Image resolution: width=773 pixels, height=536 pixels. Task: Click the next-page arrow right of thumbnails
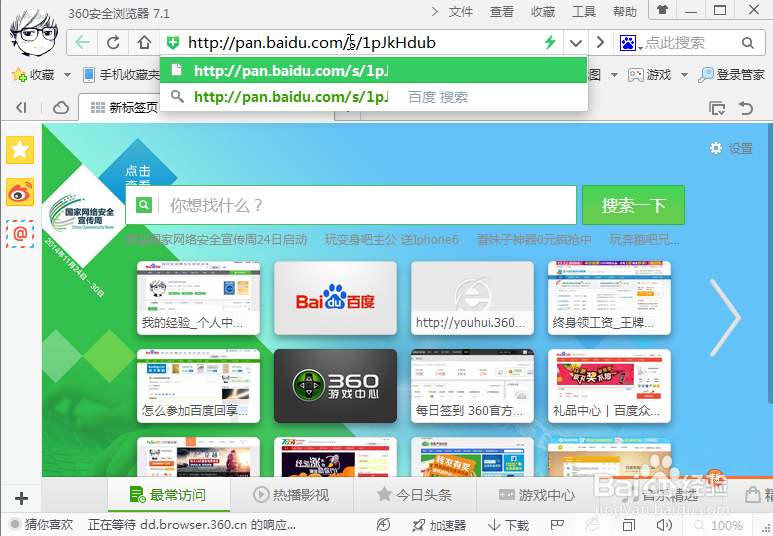pyautogui.click(x=725, y=318)
